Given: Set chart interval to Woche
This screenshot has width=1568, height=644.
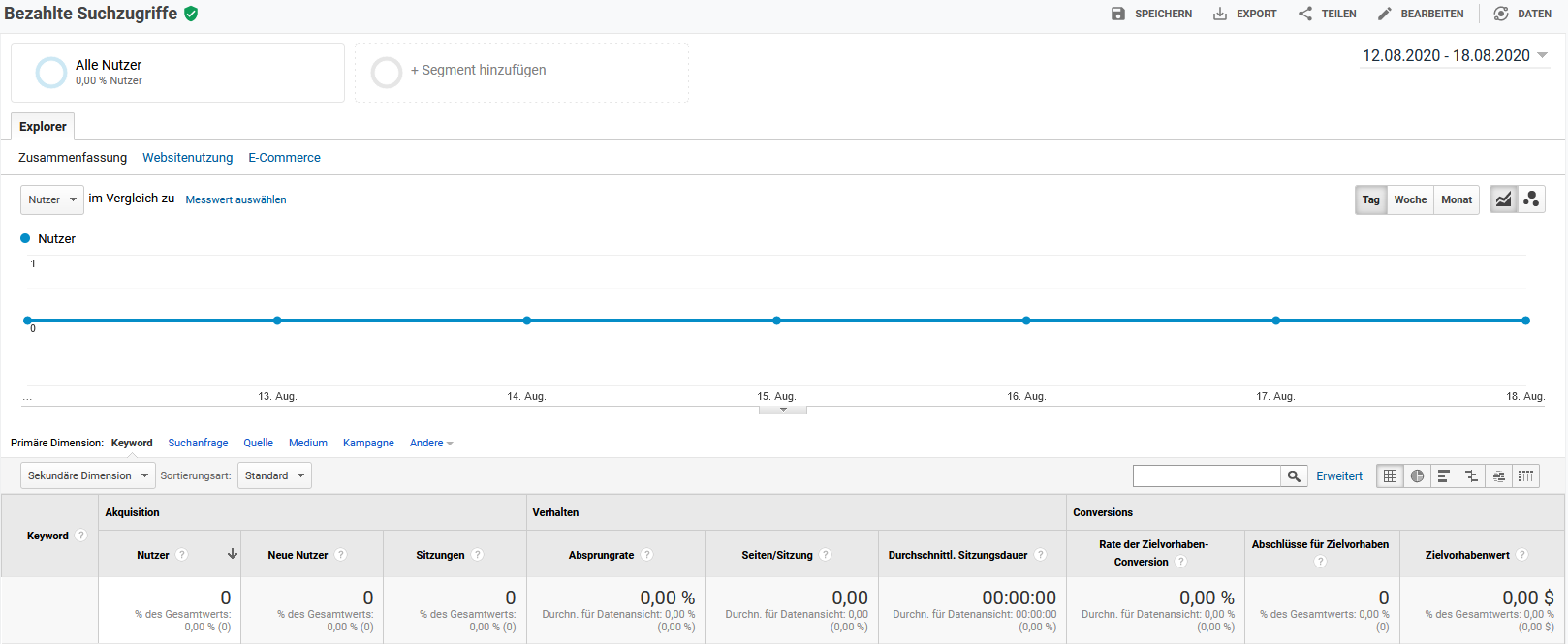Looking at the screenshot, I should (1410, 199).
